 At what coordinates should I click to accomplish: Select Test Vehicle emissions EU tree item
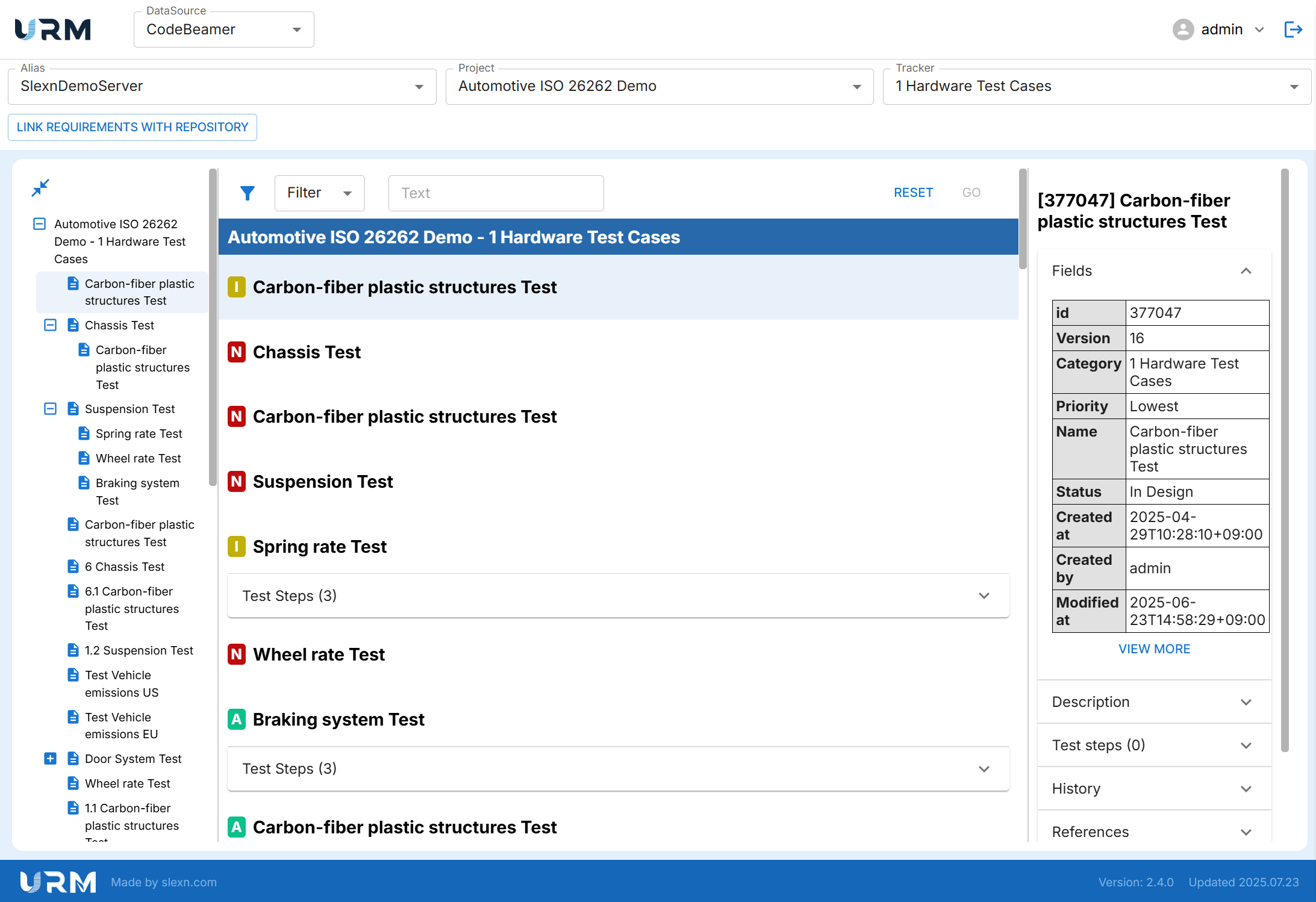coord(122,726)
